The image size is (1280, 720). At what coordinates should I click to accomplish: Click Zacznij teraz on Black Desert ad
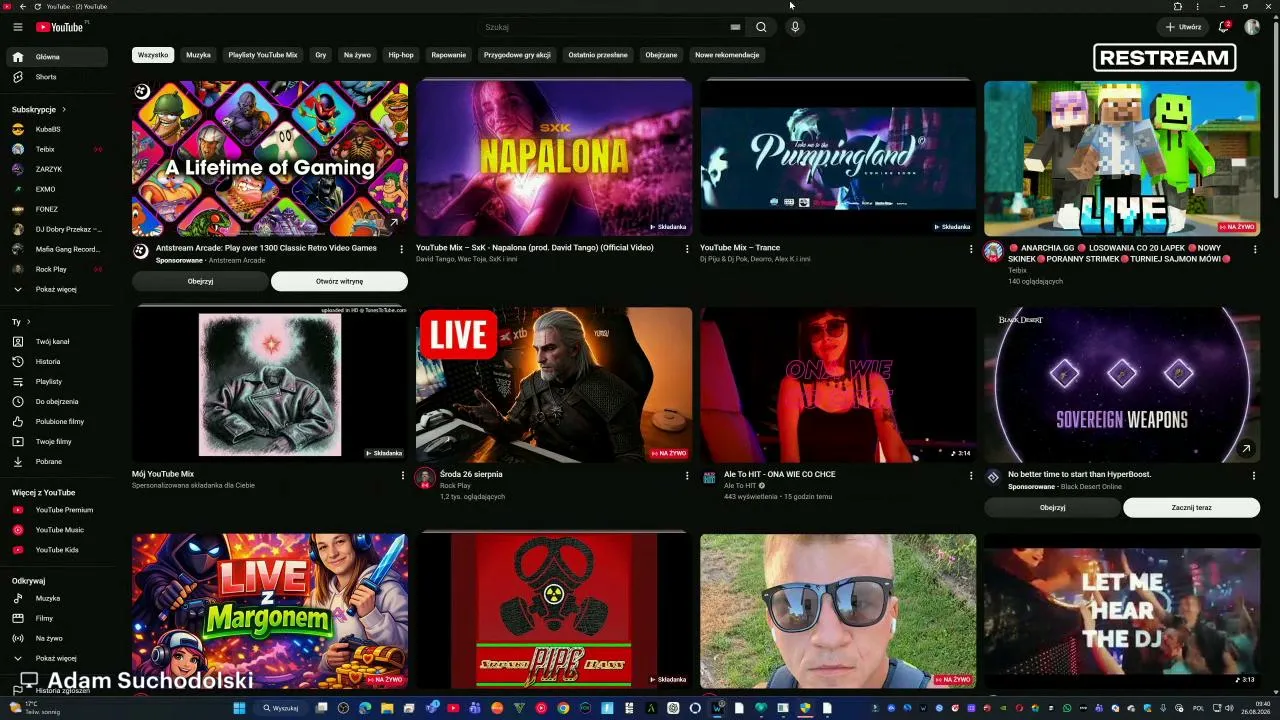(1191, 507)
